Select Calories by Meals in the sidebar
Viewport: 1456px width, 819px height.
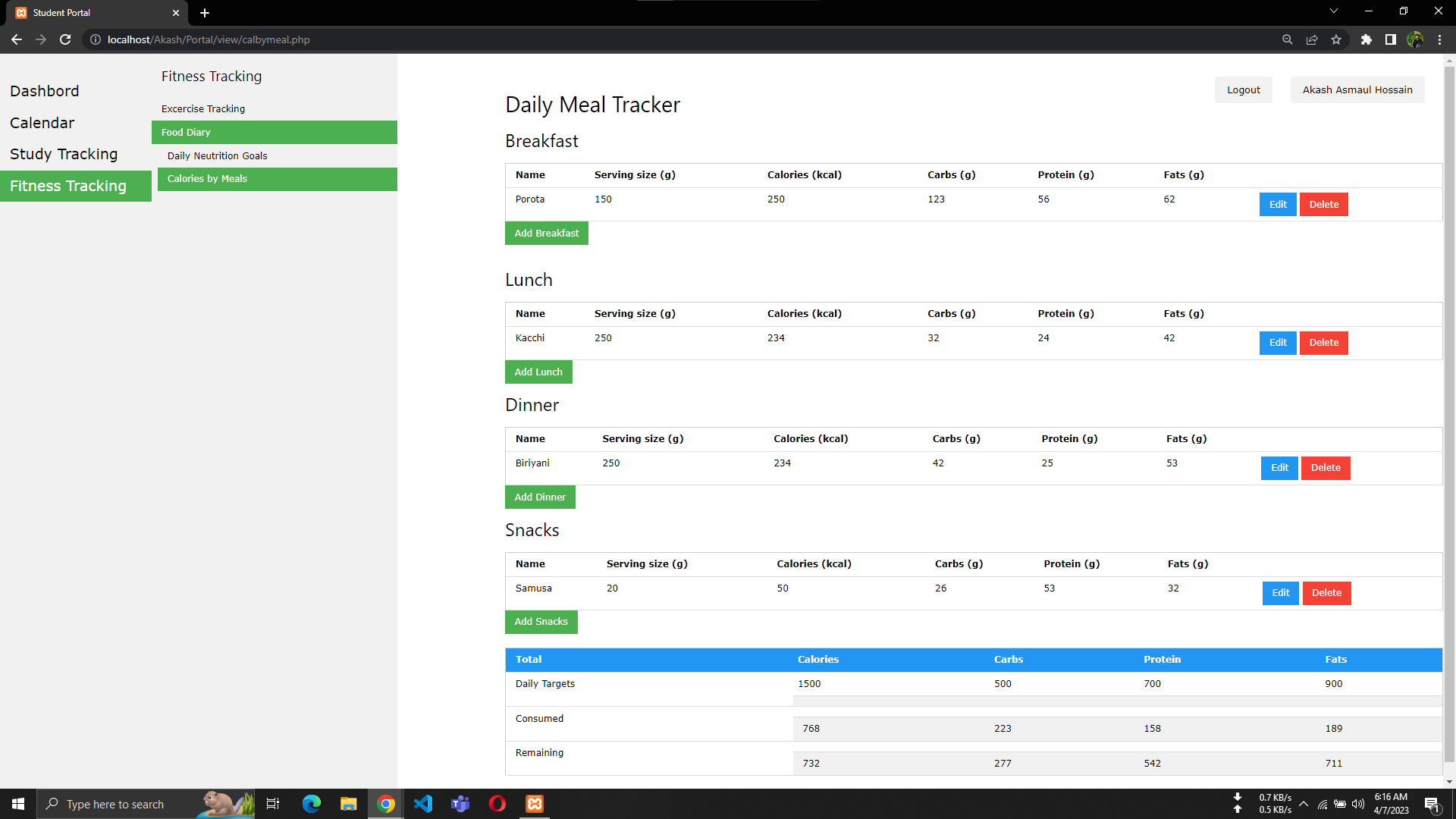[x=207, y=178]
